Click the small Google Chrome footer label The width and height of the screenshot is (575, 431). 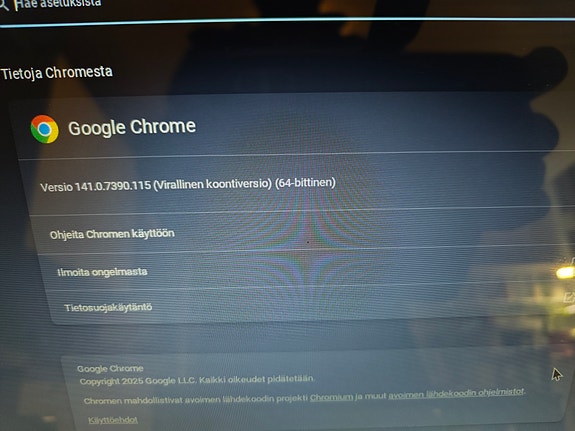coord(110,368)
